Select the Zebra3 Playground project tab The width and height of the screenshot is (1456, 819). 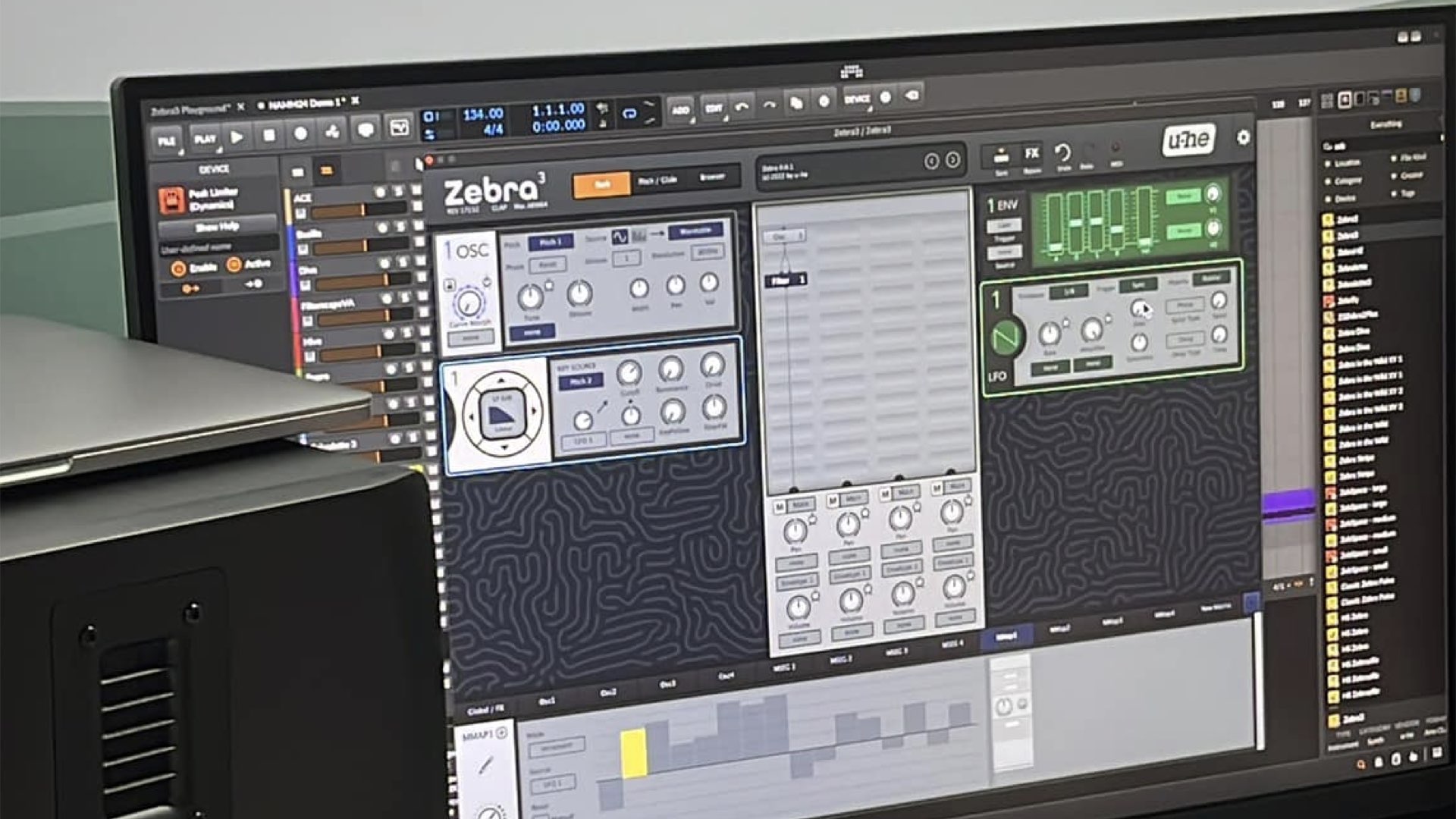pos(190,111)
